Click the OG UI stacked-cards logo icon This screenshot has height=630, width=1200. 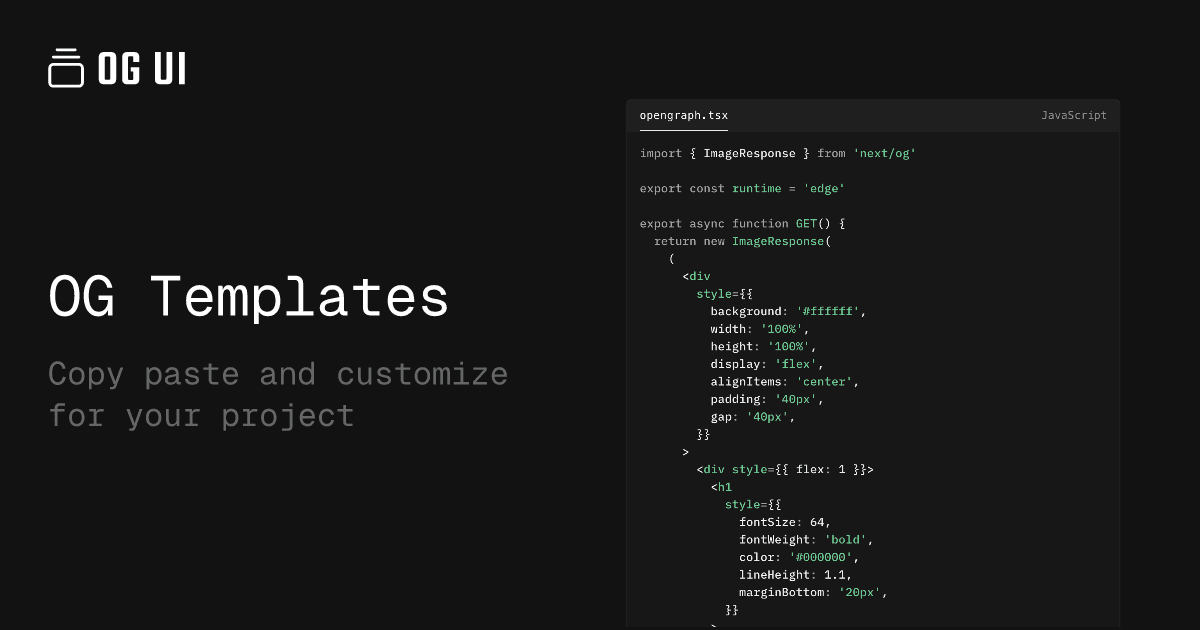pos(66,68)
